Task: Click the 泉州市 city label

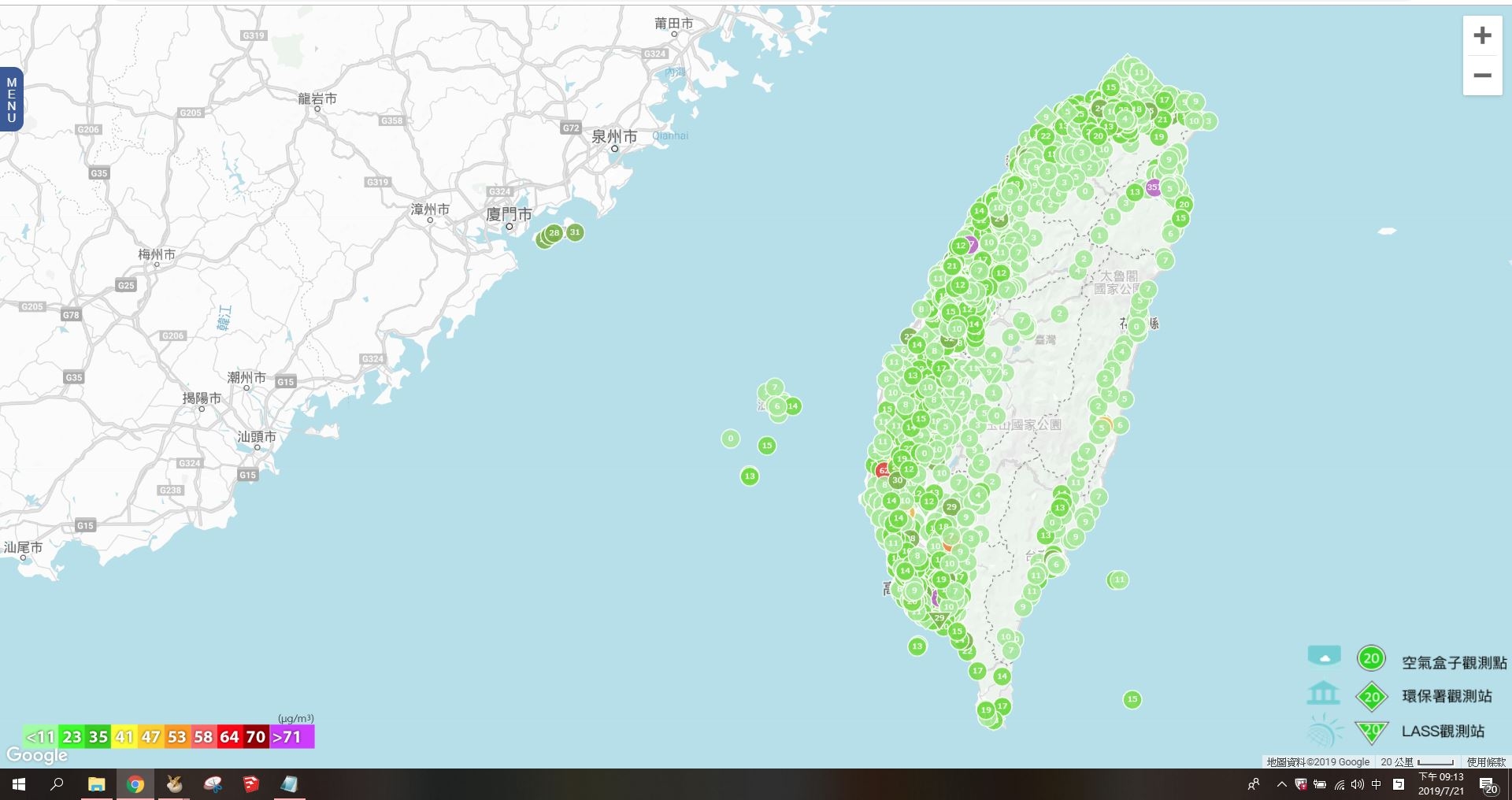Action: (614, 137)
